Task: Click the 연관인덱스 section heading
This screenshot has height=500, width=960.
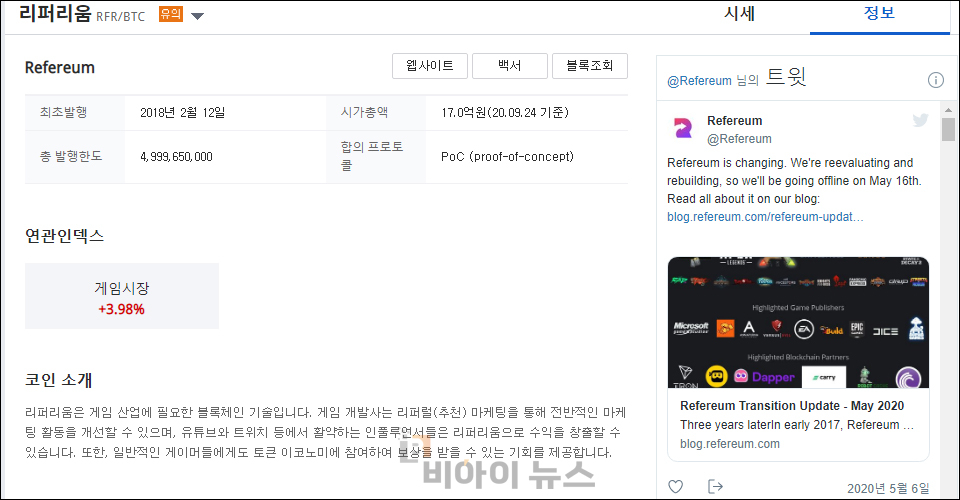Action: (x=64, y=236)
